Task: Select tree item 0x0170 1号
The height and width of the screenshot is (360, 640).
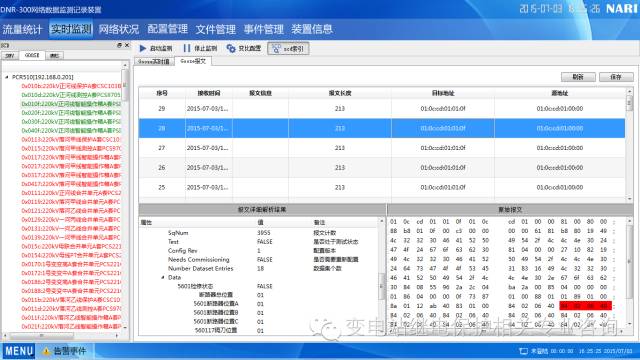Action: (x=71, y=264)
